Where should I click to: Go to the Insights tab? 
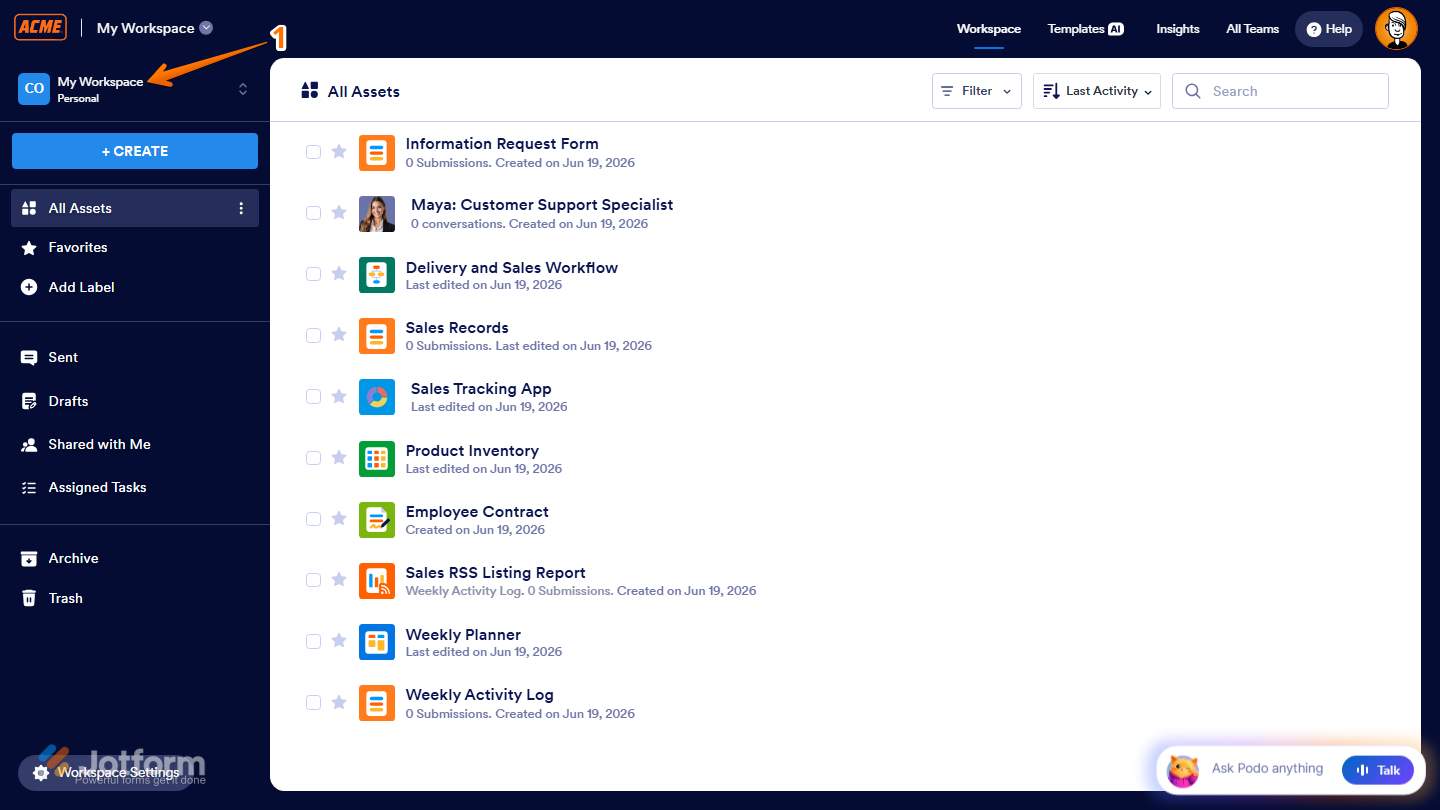click(1178, 29)
